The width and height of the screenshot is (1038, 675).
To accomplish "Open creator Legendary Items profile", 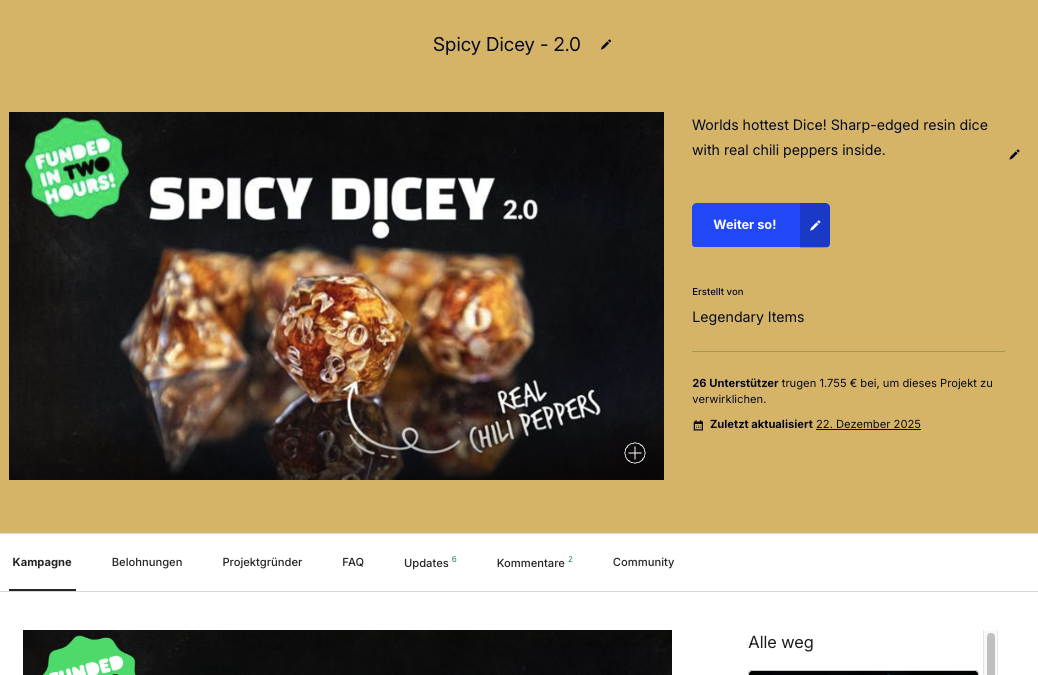I will coord(748,317).
